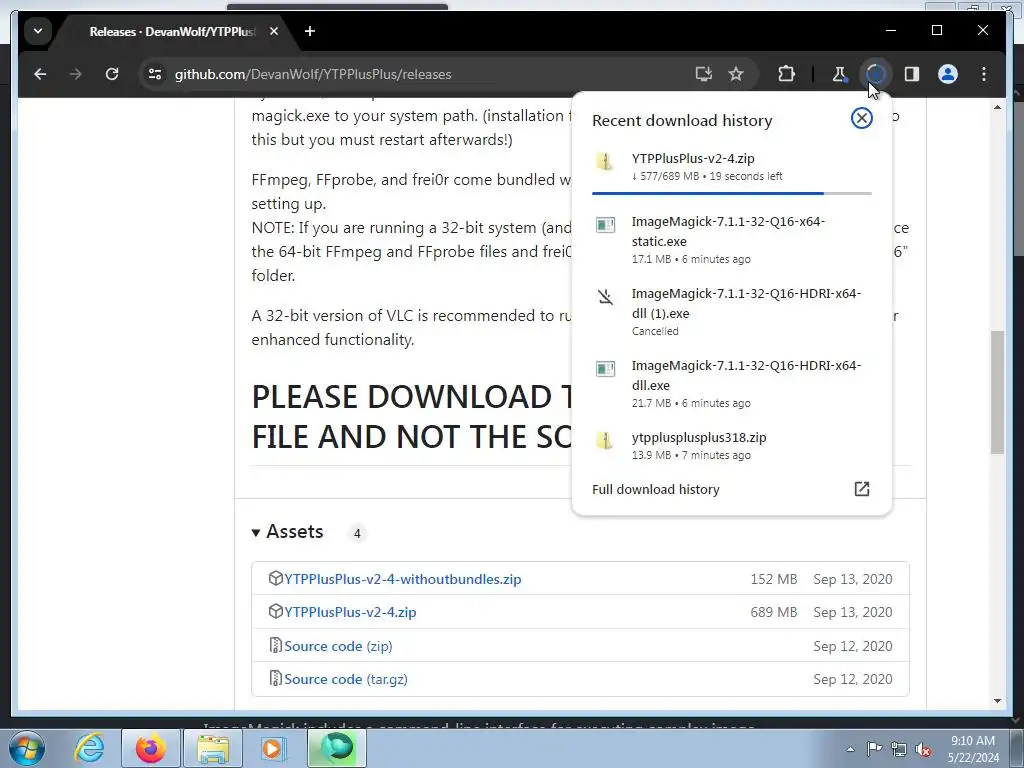Image resolution: width=1024 pixels, height=768 pixels.
Task: Click the file-zip icon beside Source code (zip)
Action: pos(276,645)
